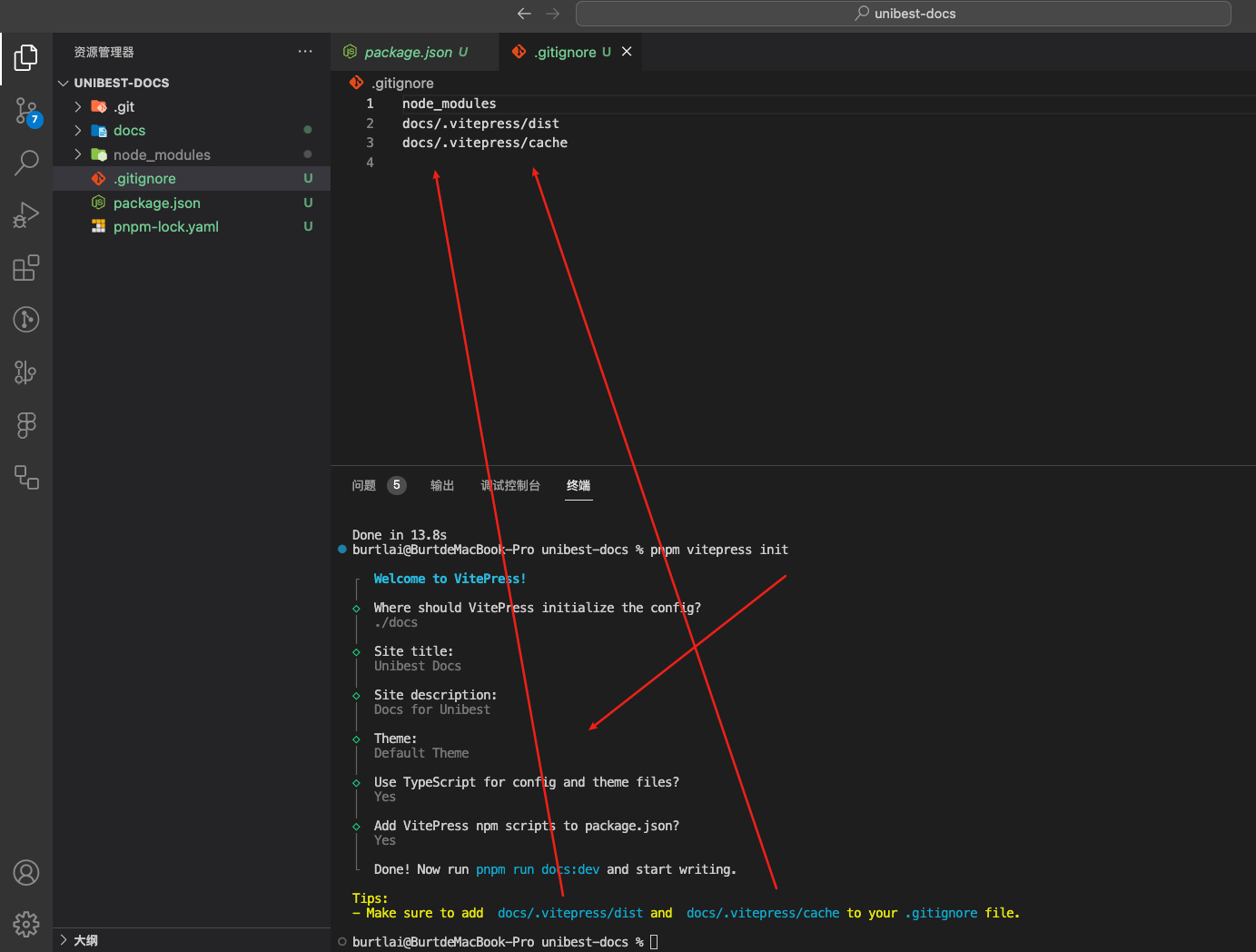Open the bottom diagram-style activity icon

point(26,477)
